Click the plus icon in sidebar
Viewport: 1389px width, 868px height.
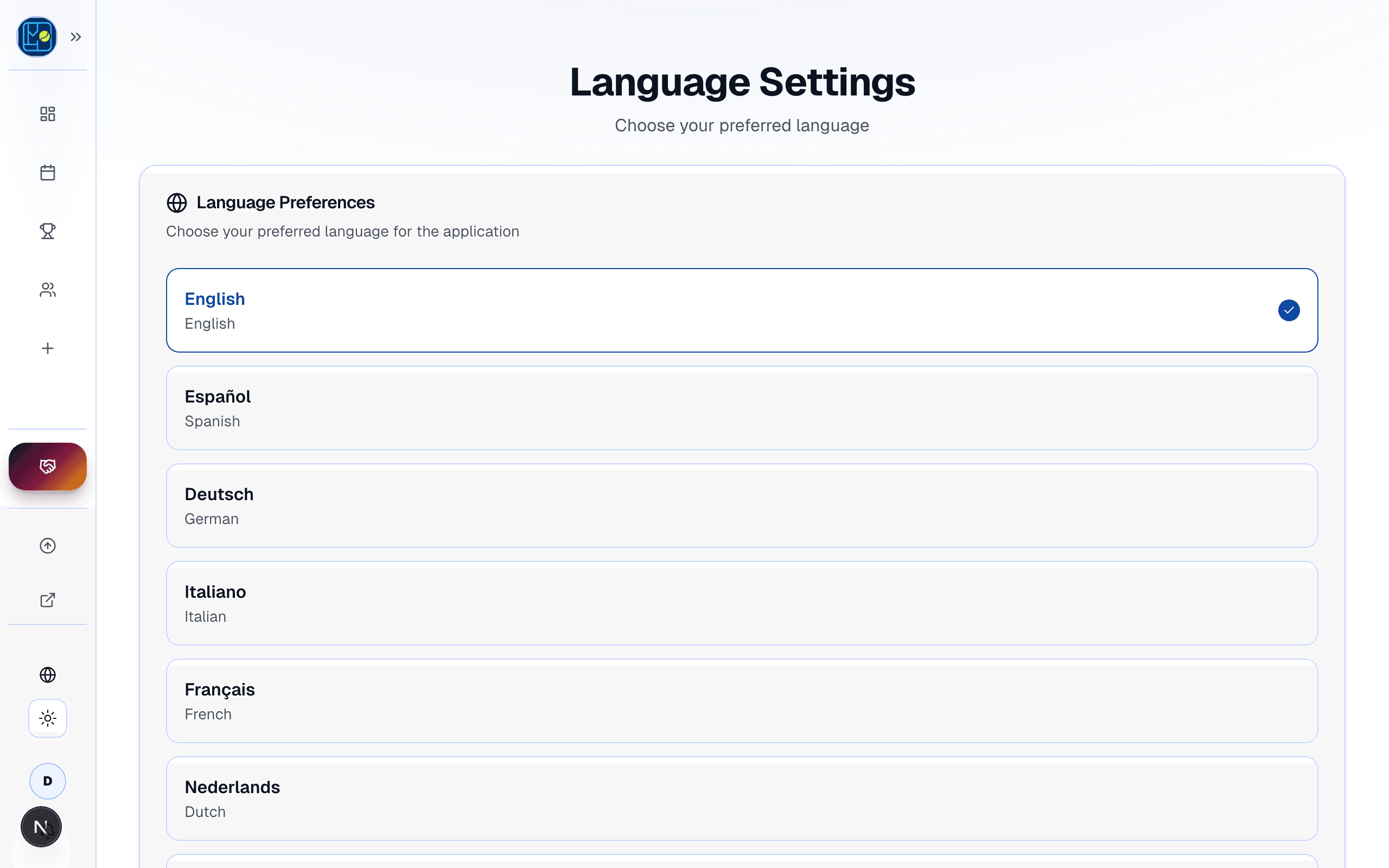tap(48, 348)
